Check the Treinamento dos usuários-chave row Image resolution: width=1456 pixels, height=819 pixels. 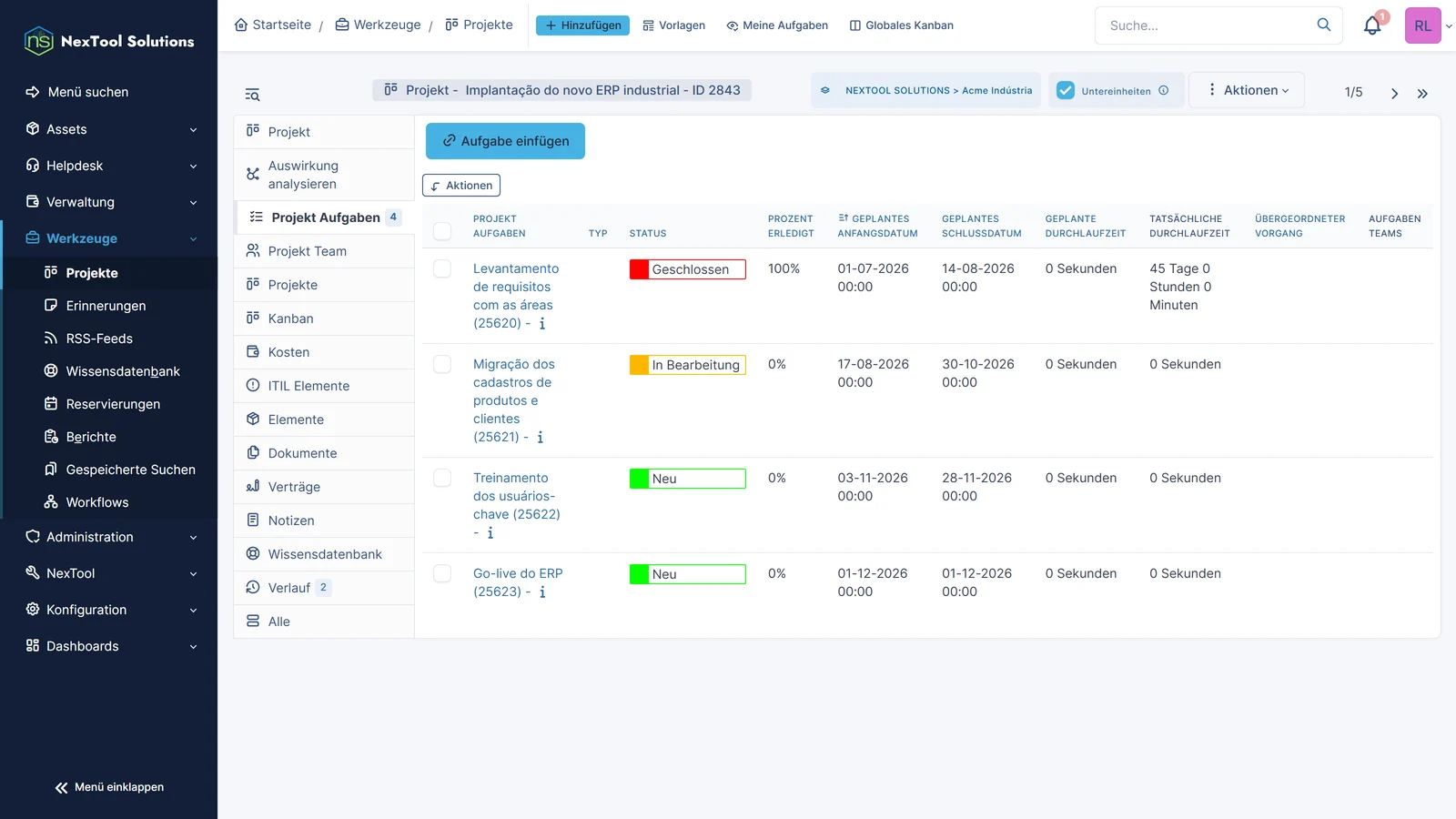click(x=442, y=478)
